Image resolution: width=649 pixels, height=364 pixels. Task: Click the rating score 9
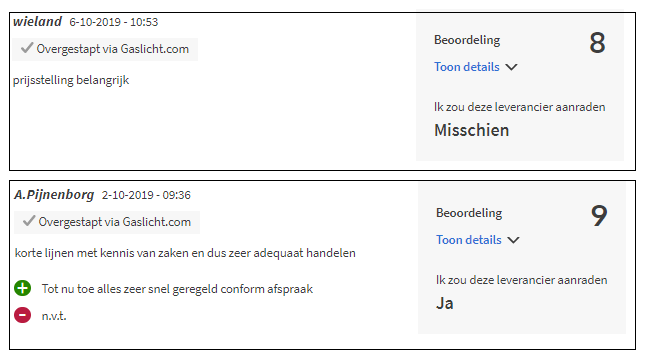tap(599, 216)
